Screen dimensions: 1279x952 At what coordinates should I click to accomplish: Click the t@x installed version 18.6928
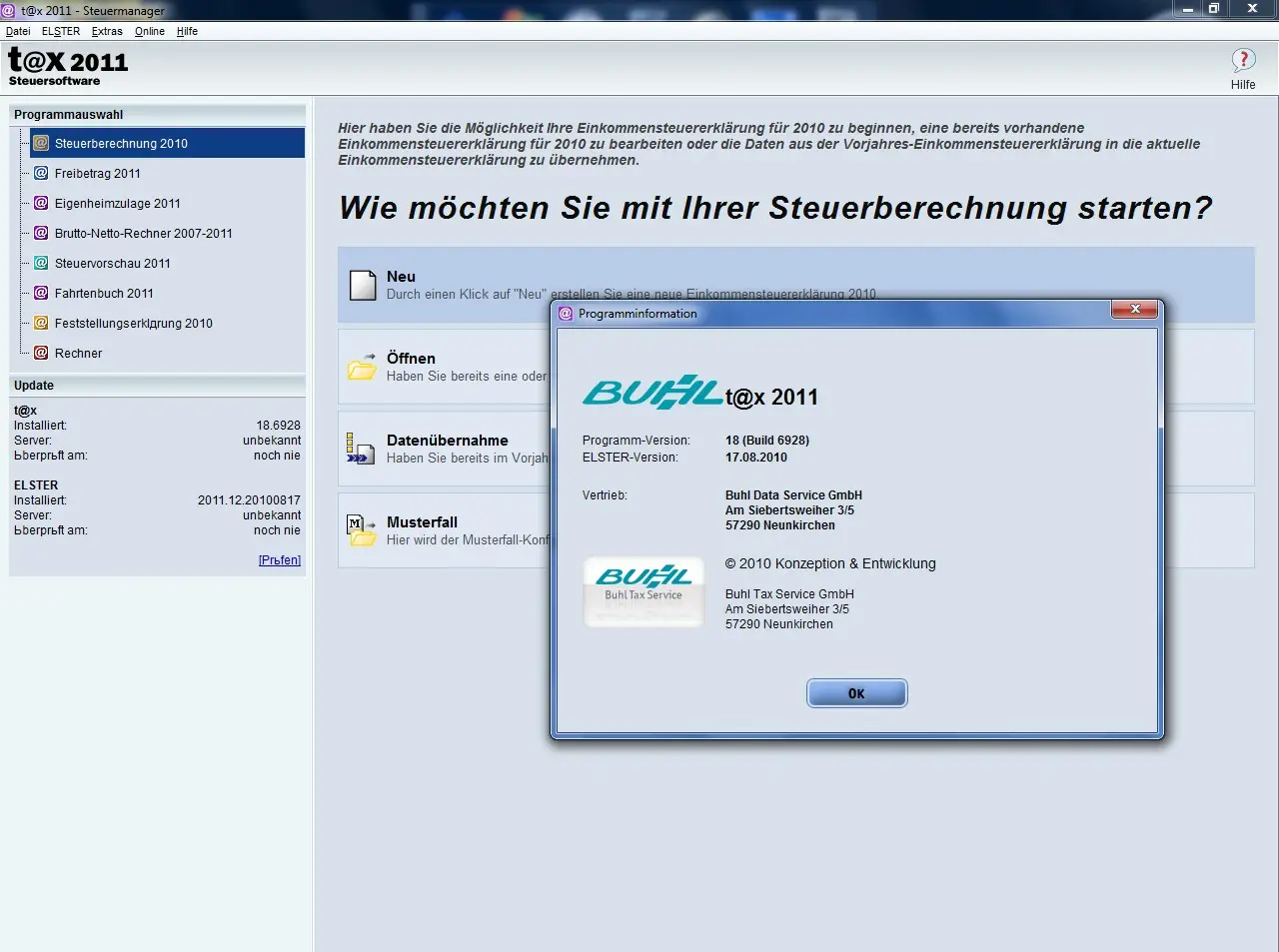(279, 426)
